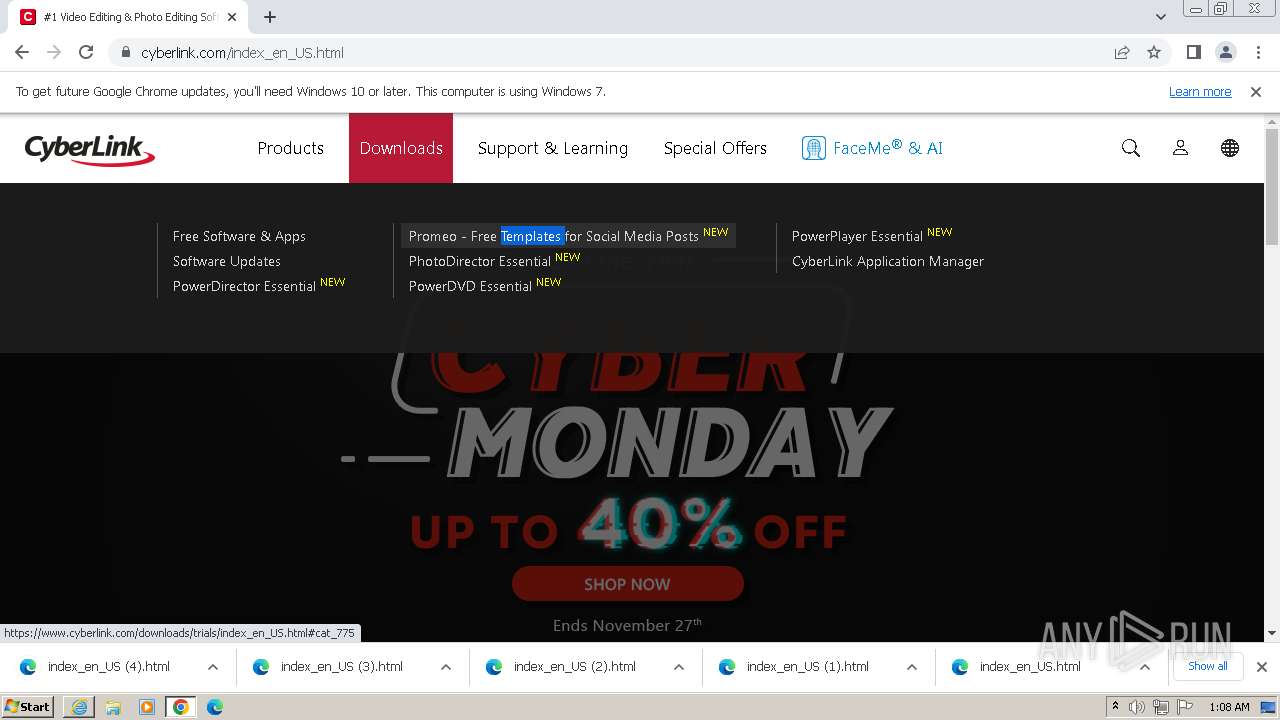Open the Chrome three-dot menu

click(x=1258, y=52)
